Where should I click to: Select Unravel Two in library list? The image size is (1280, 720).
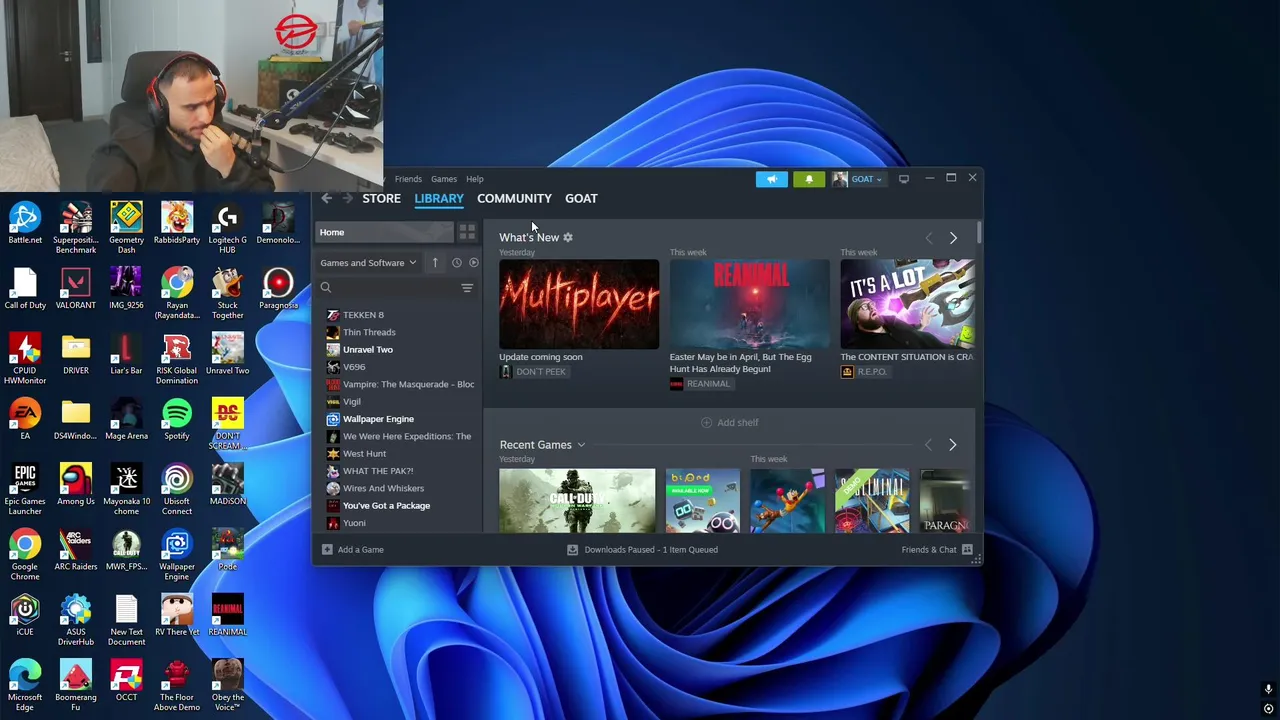pyautogui.click(x=399, y=350)
